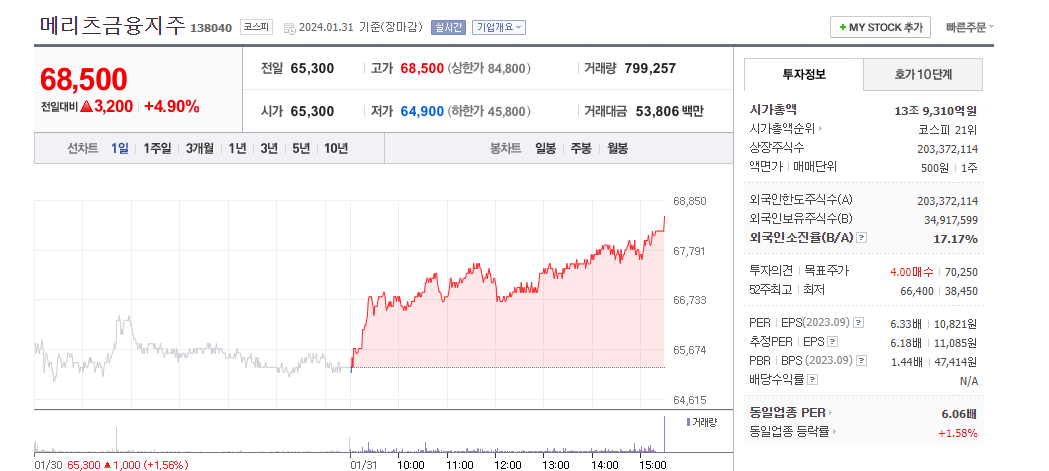This screenshot has height=471, width=1049.
Task: Click the 저가 value 64,900
Action: click(422, 111)
